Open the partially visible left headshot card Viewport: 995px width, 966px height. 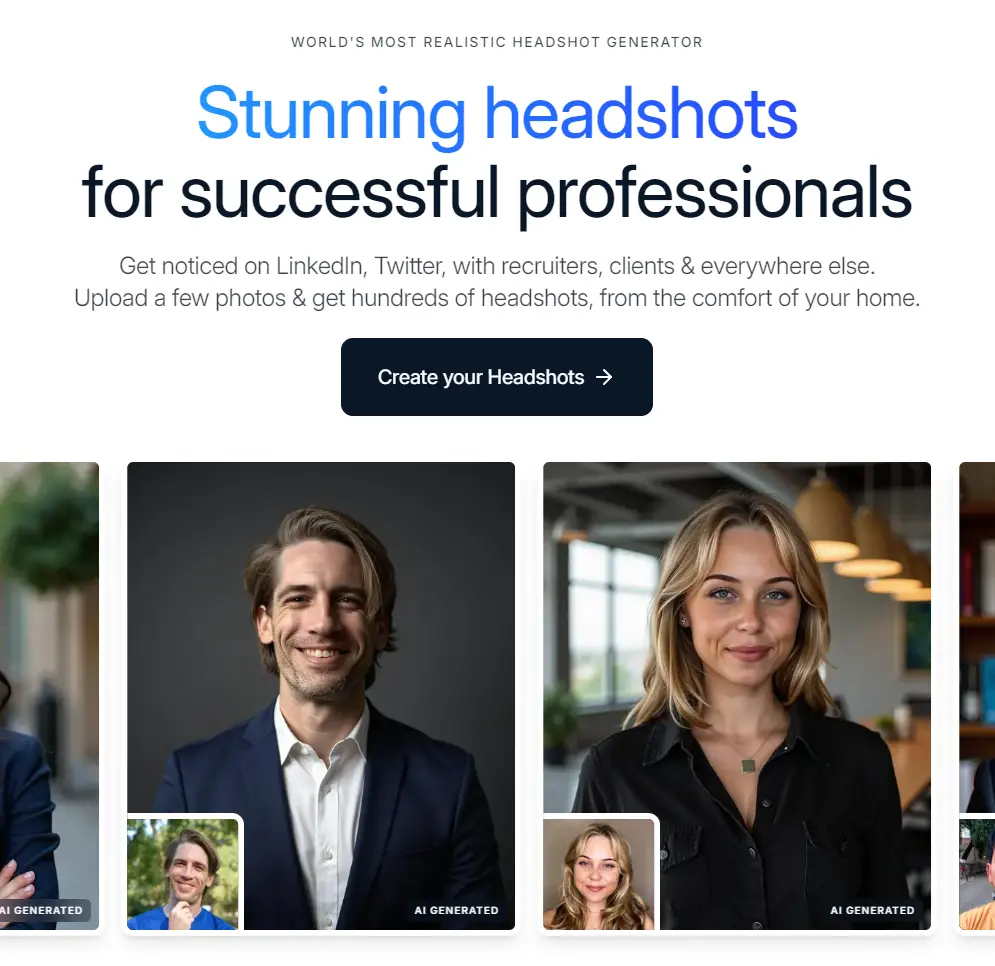coord(49,696)
